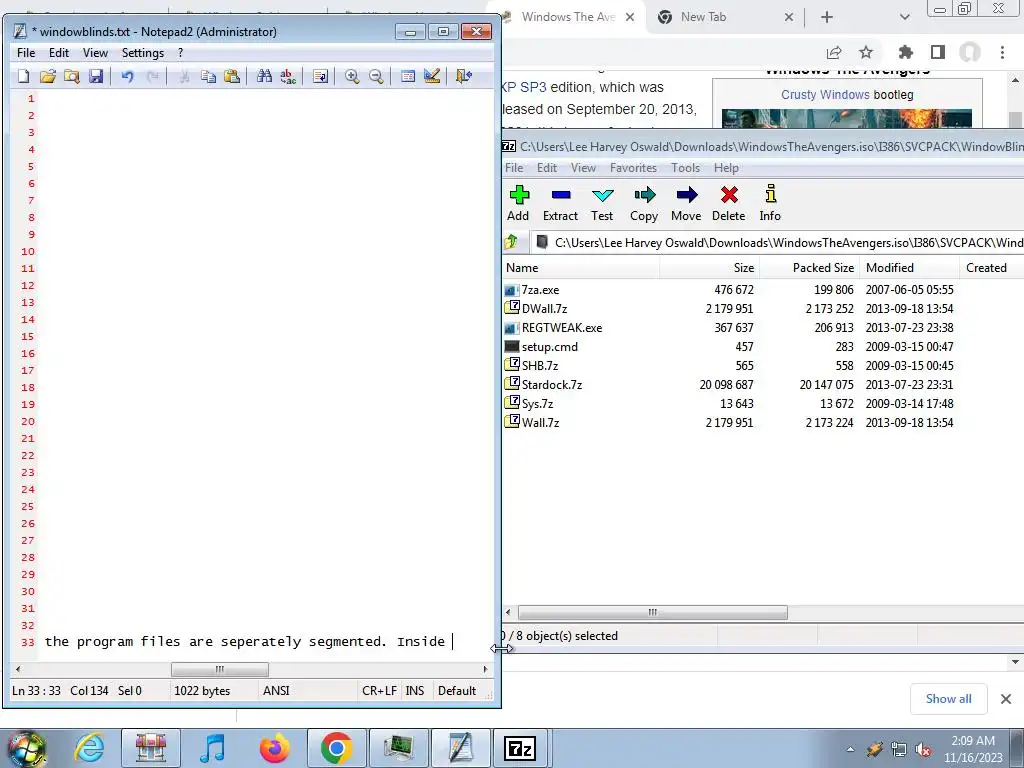The image size is (1024, 768).
Task: Open Find with the binoculars icon
Action: pos(264,76)
